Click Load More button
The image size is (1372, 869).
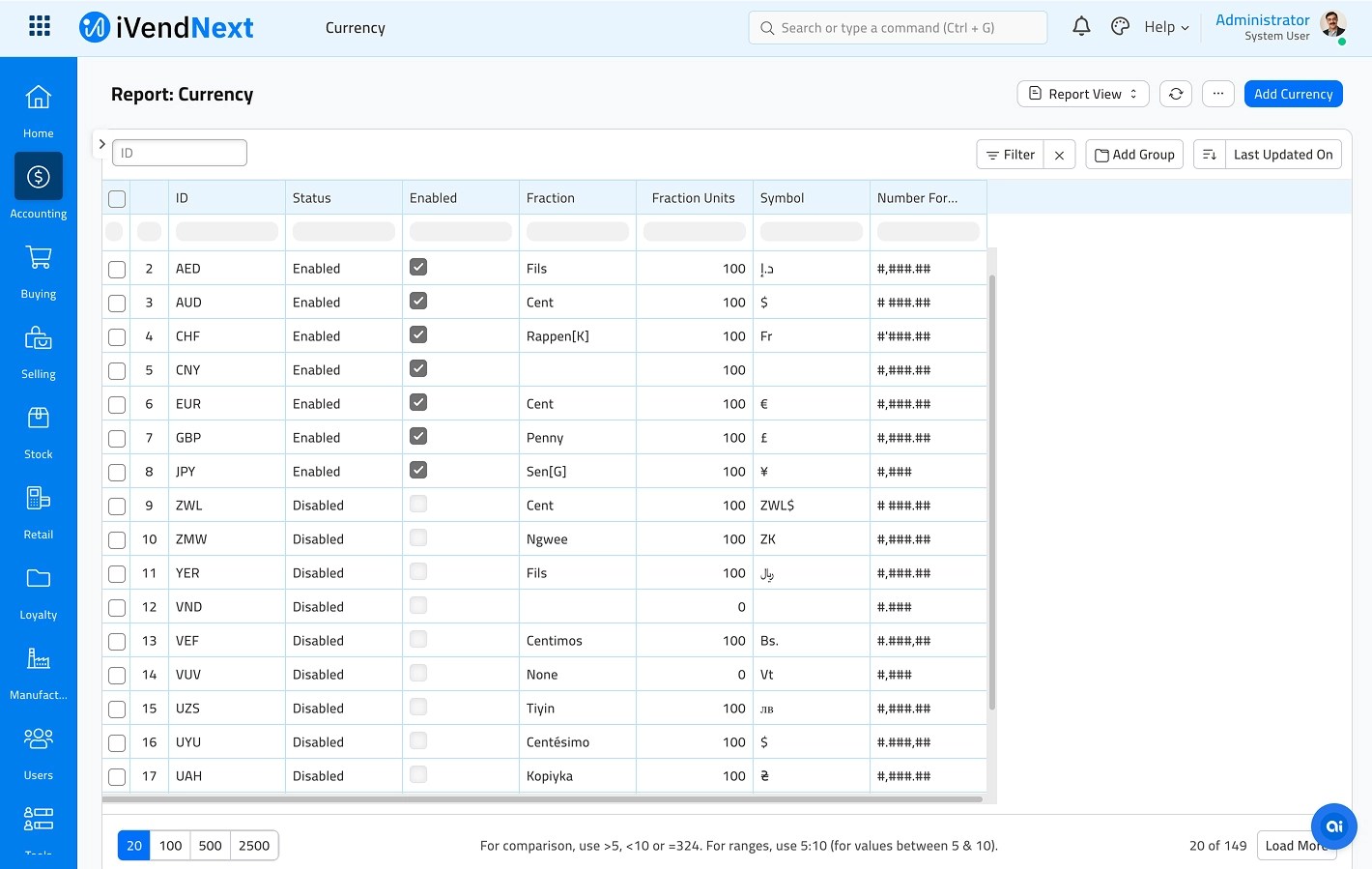[x=1297, y=846]
